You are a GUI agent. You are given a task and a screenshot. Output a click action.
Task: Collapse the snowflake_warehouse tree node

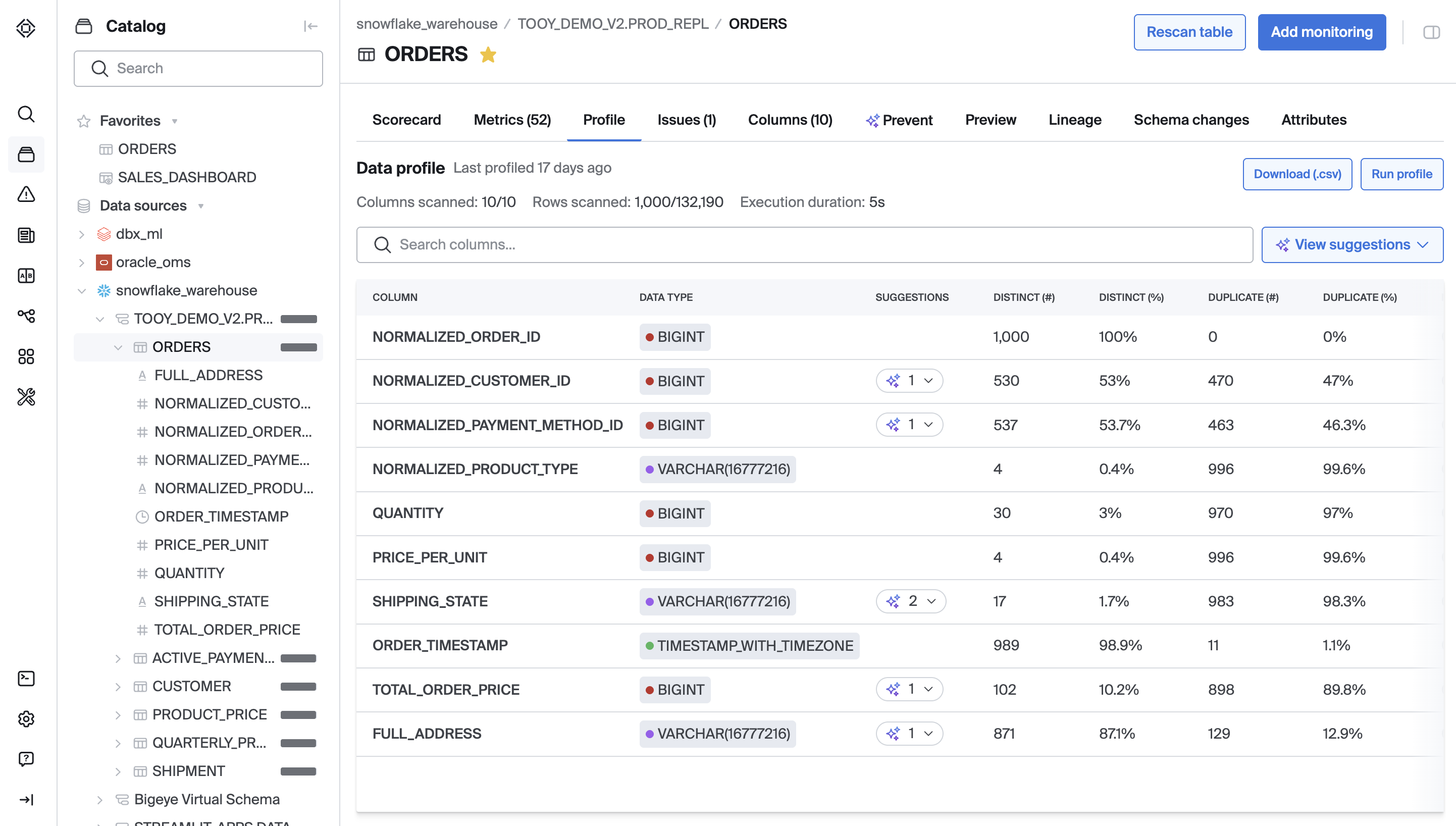tap(82, 290)
